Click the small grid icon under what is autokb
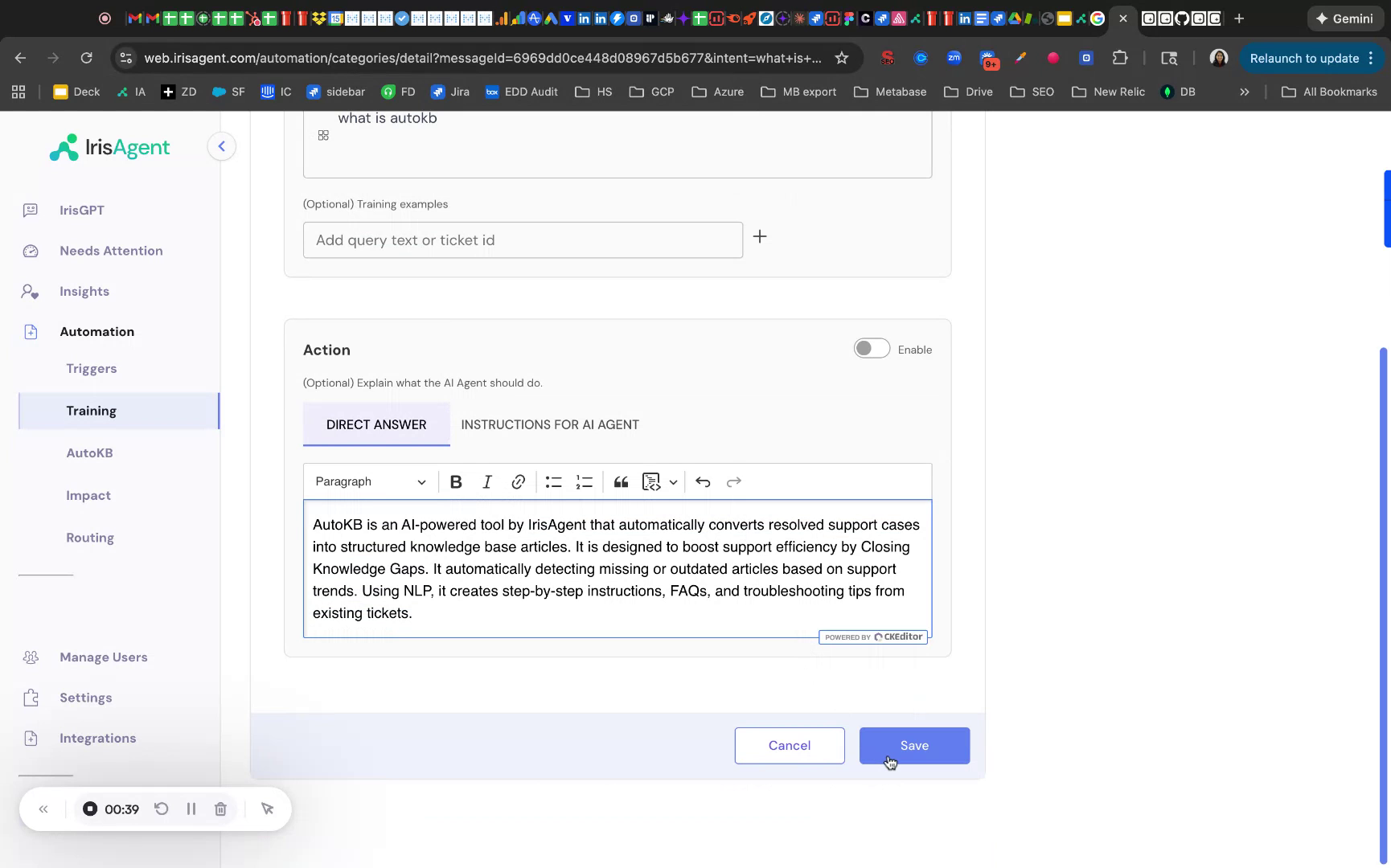The height and width of the screenshot is (868, 1391). (x=323, y=135)
